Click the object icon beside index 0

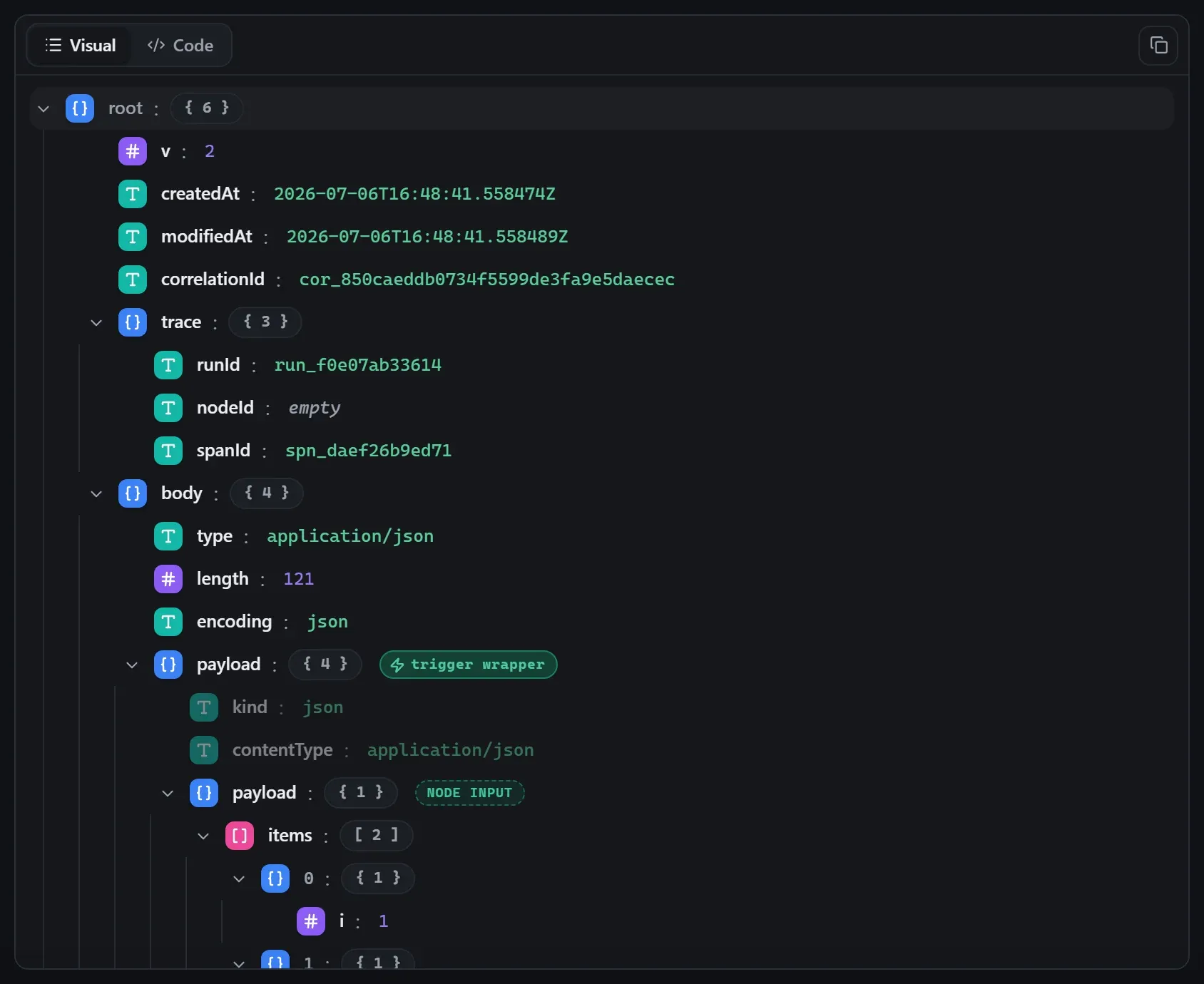click(275, 878)
